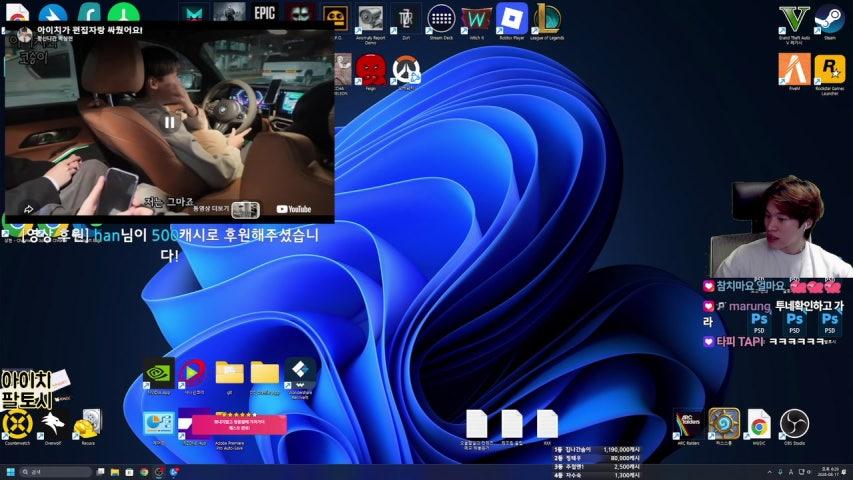Open the Steam desktop icon

pyautogui.click(x=830, y=20)
